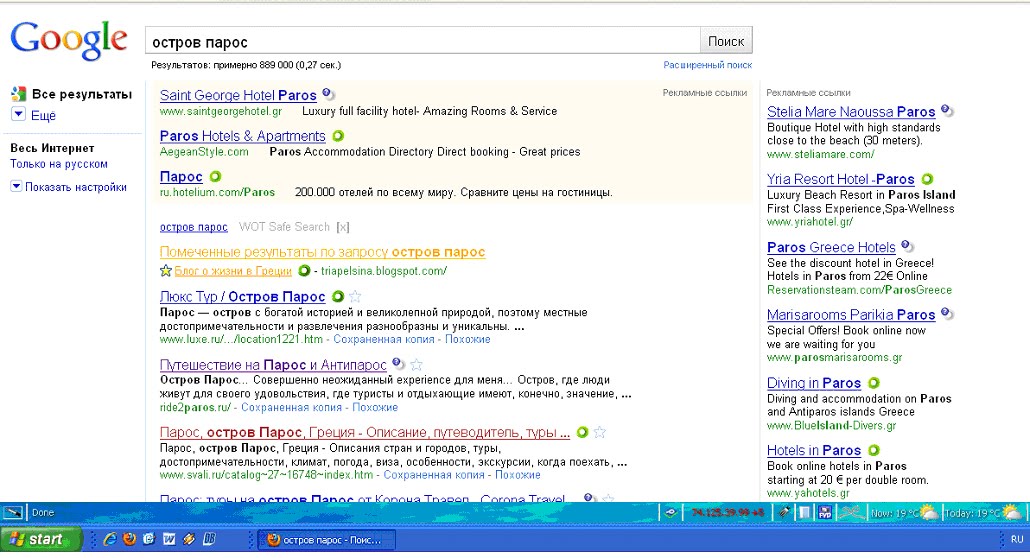This screenshot has height=558, width=1030.
Task: Open the Парос, остров Парос, Греция result
Action: pos(365,432)
